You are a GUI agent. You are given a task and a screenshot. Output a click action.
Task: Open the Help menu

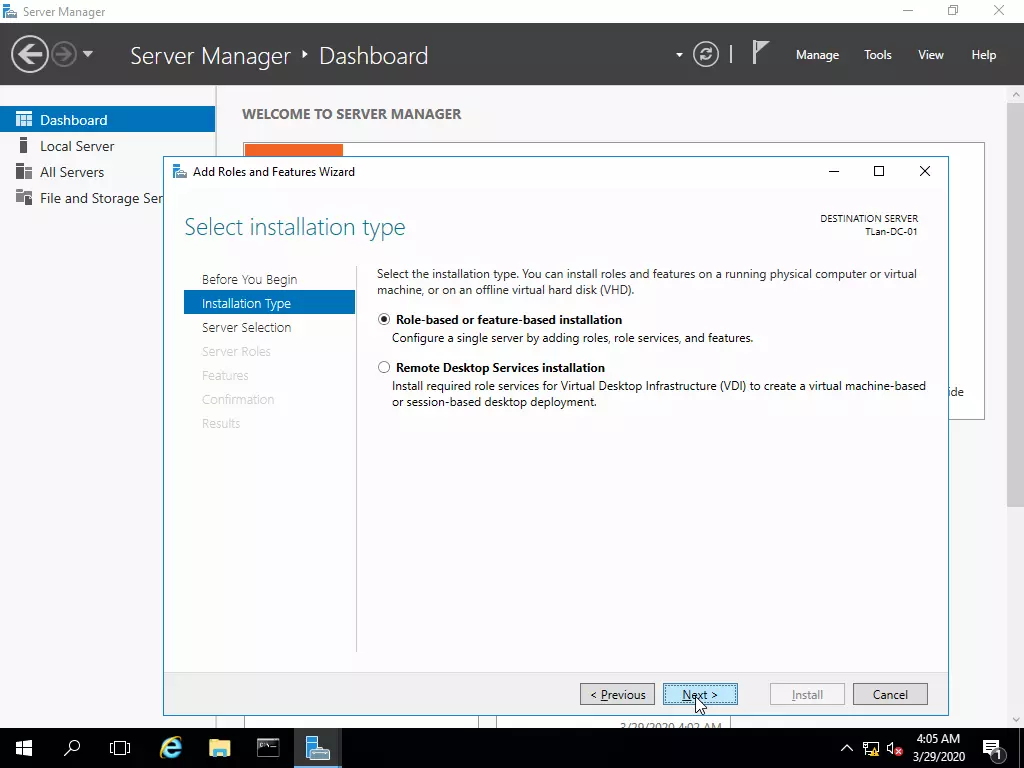pos(983,55)
